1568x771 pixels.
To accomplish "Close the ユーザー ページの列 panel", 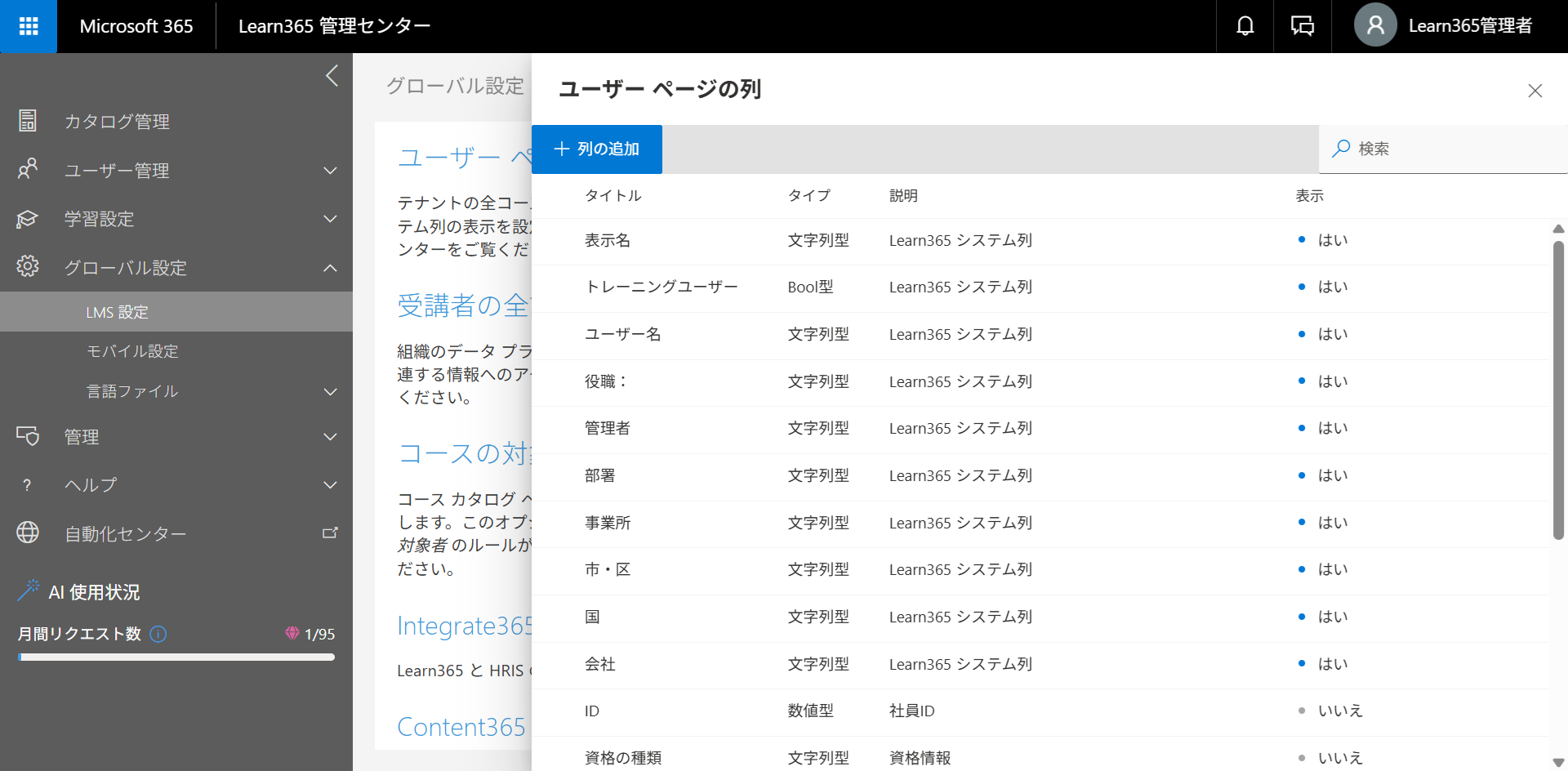I will pos(1535,91).
